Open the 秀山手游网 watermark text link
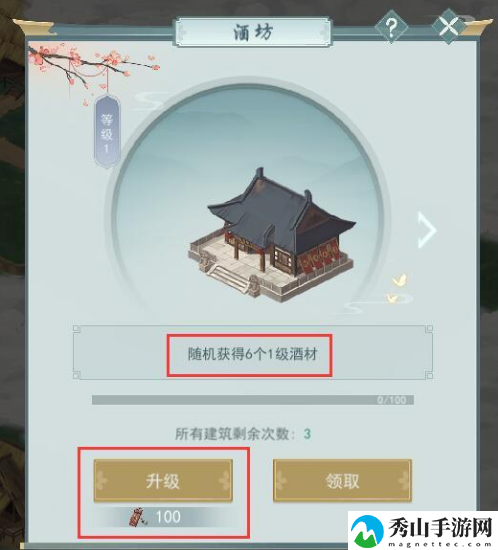 point(440,527)
